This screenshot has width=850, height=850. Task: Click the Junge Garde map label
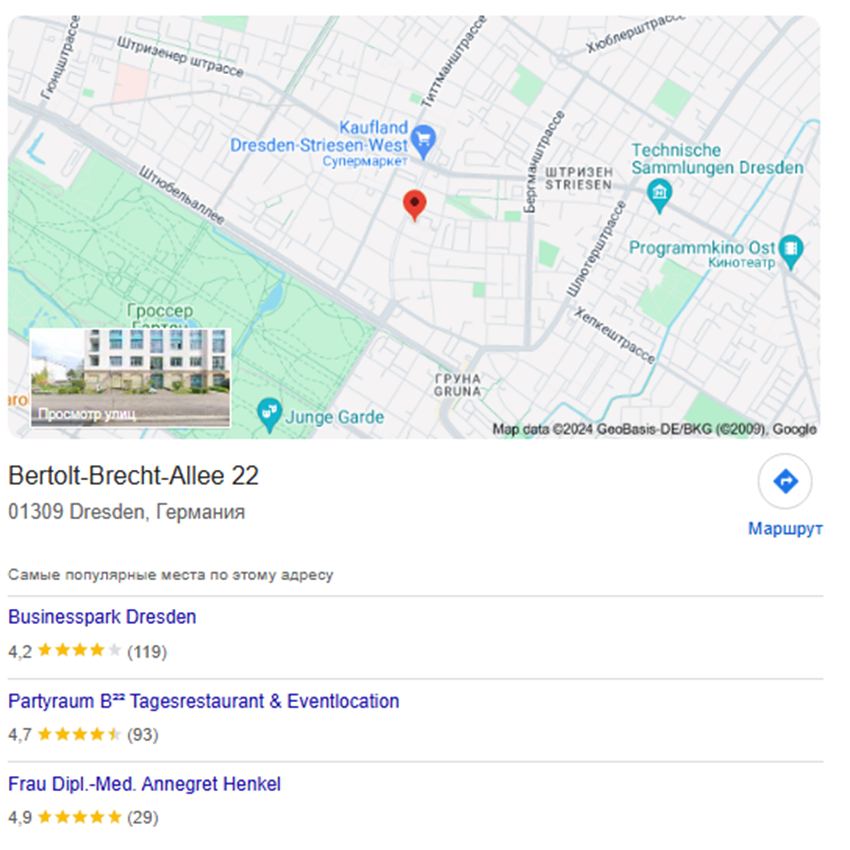point(334,417)
